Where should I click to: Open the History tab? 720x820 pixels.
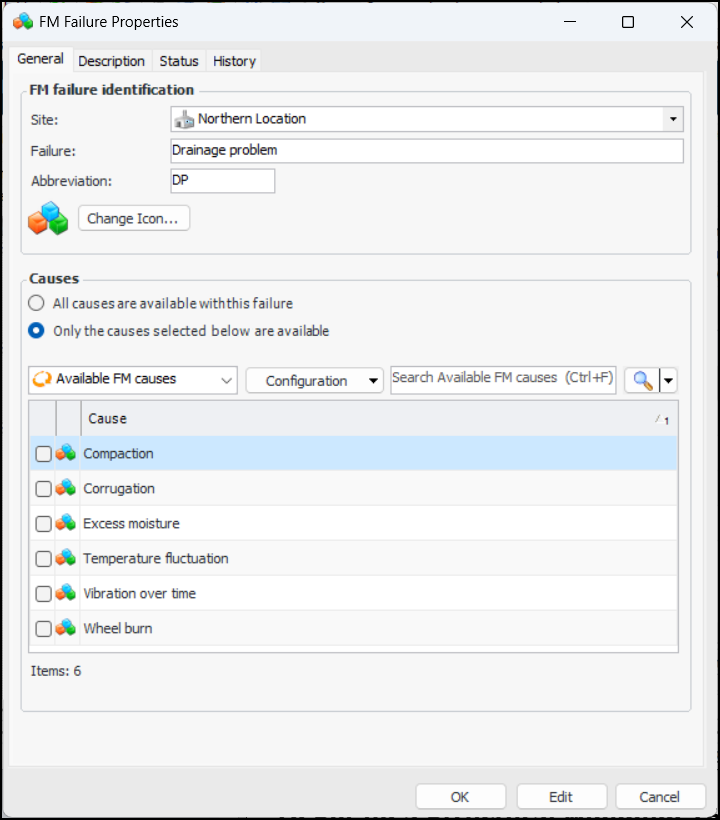coord(234,61)
